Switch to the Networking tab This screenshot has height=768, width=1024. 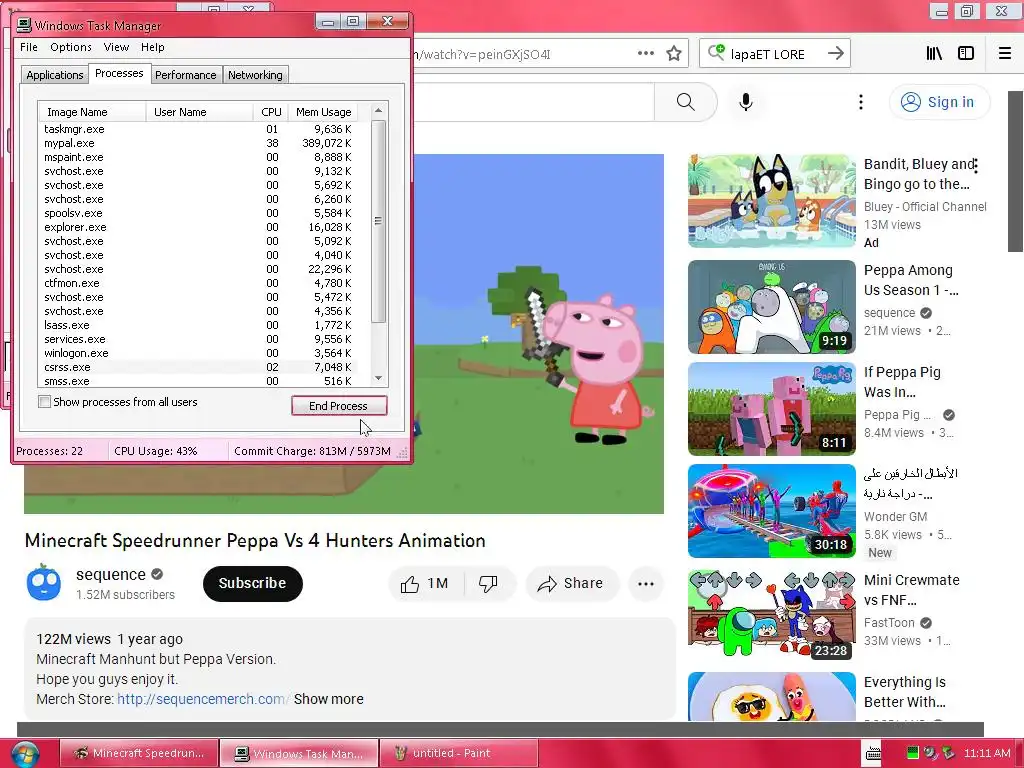[255, 75]
